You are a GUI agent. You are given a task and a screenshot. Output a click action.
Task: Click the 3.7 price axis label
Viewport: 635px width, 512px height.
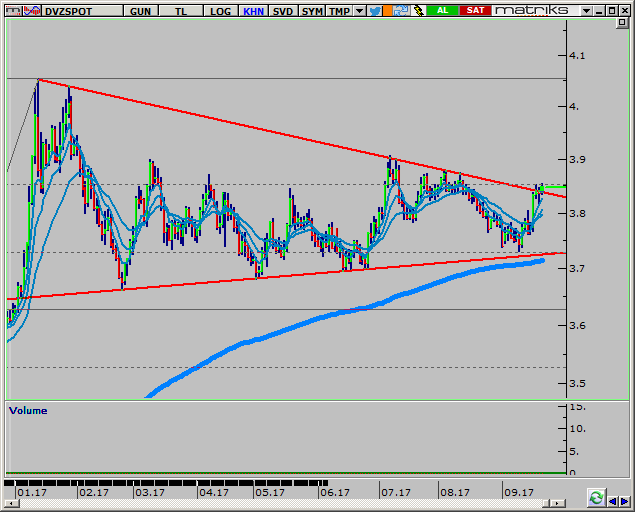click(577, 268)
